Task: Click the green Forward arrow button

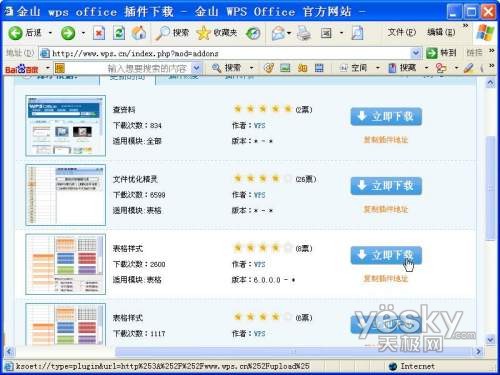Action: (x=68, y=33)
